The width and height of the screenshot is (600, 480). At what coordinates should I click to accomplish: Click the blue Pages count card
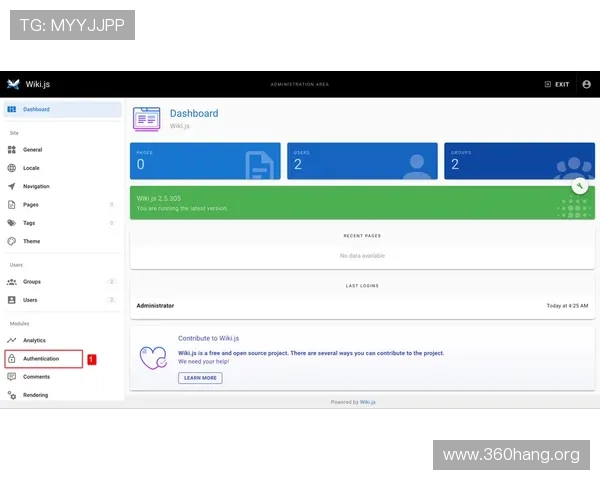[x=205, y=161]
